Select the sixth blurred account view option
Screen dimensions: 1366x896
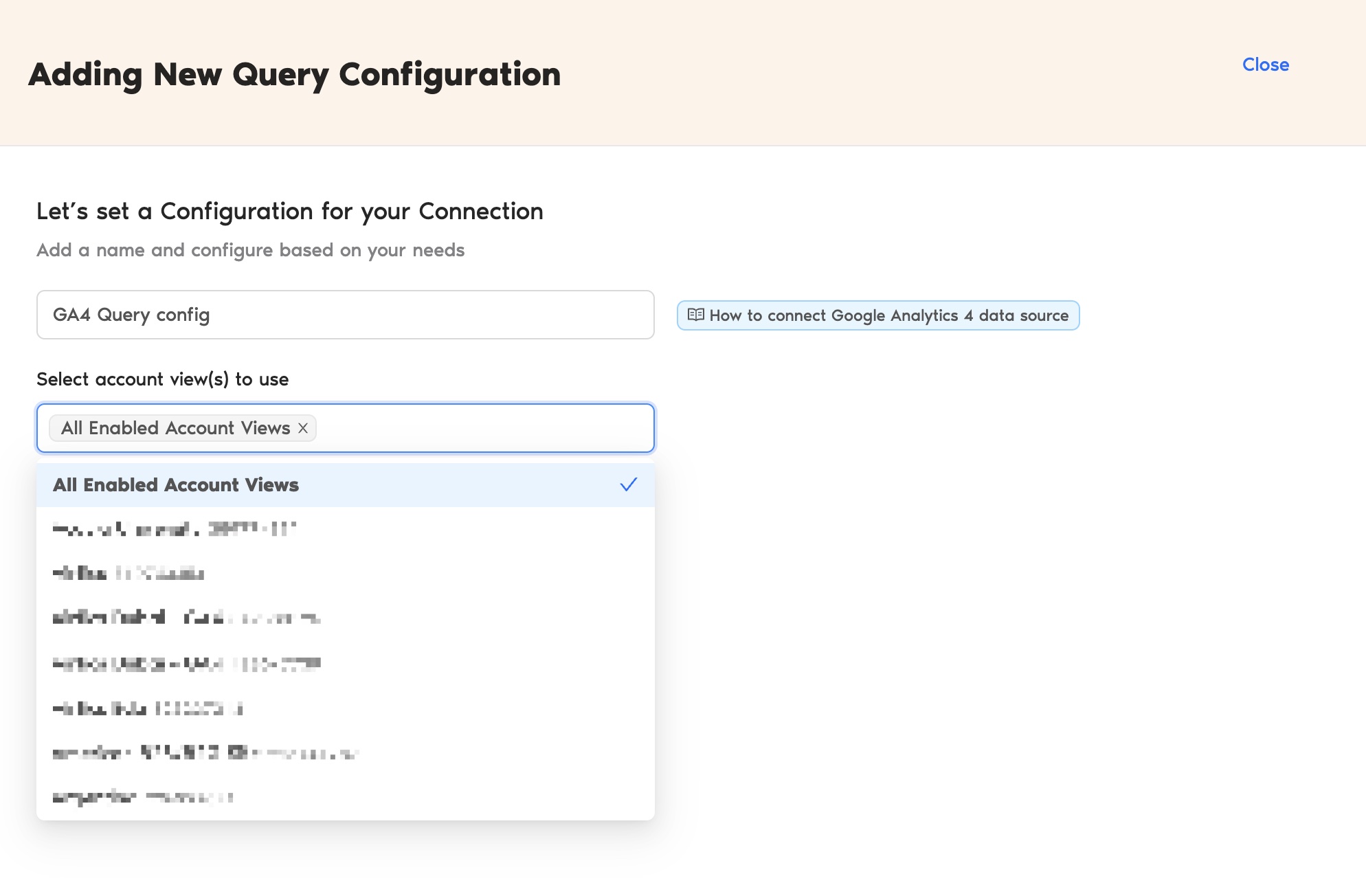coord(205,753)
